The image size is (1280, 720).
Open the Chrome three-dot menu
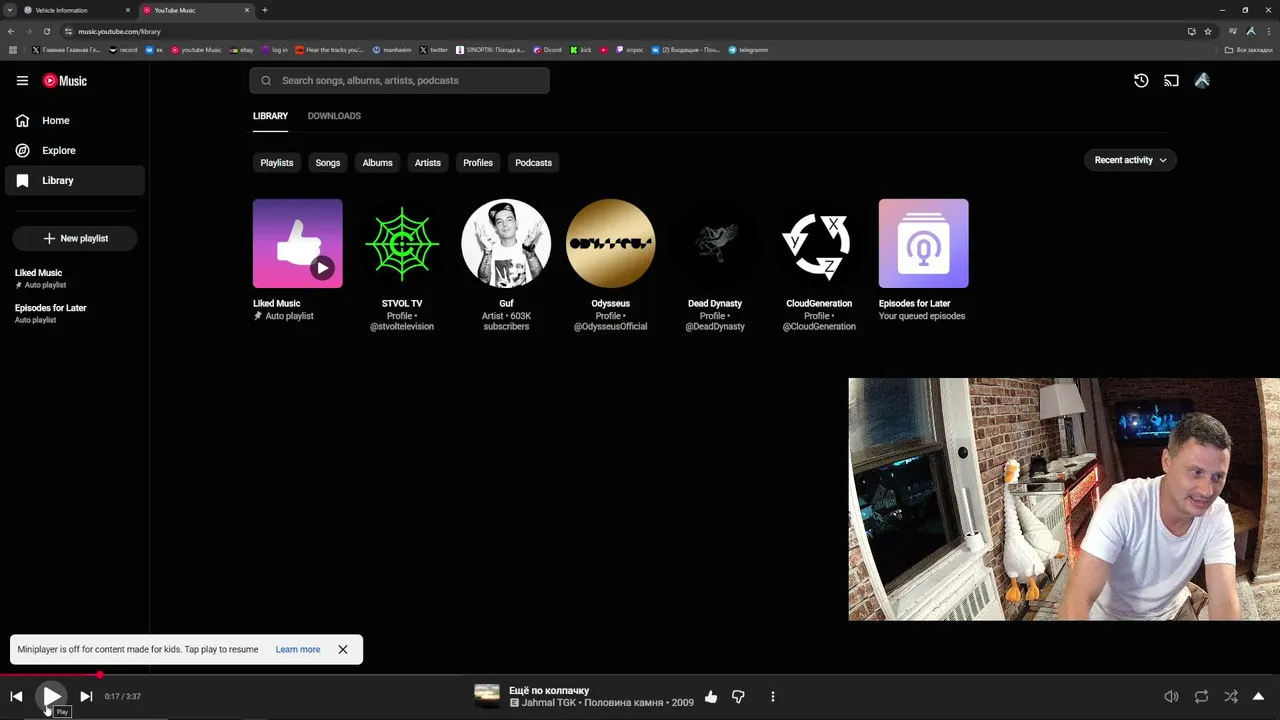pyautogui.click(x=1269, y=31)
